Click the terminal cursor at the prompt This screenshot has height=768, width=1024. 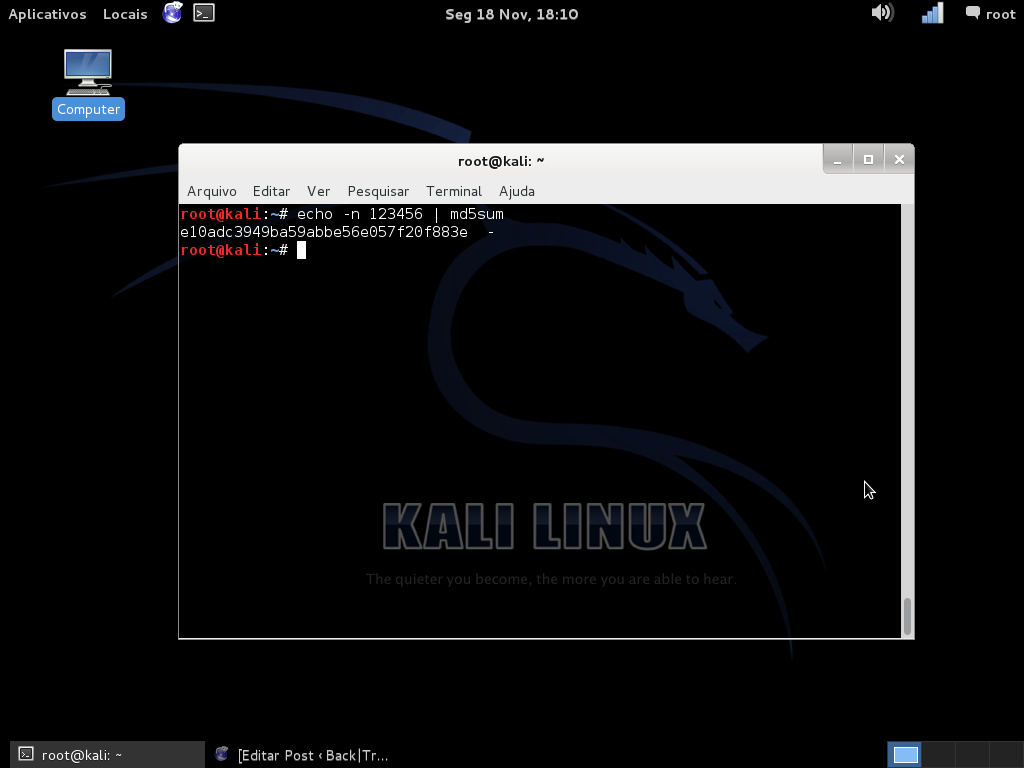[x=301, y=250]
